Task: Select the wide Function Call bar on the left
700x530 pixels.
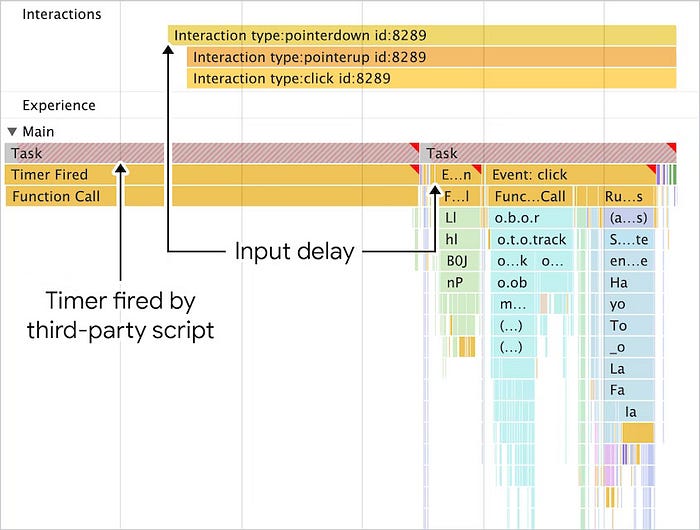Action: 212,196
